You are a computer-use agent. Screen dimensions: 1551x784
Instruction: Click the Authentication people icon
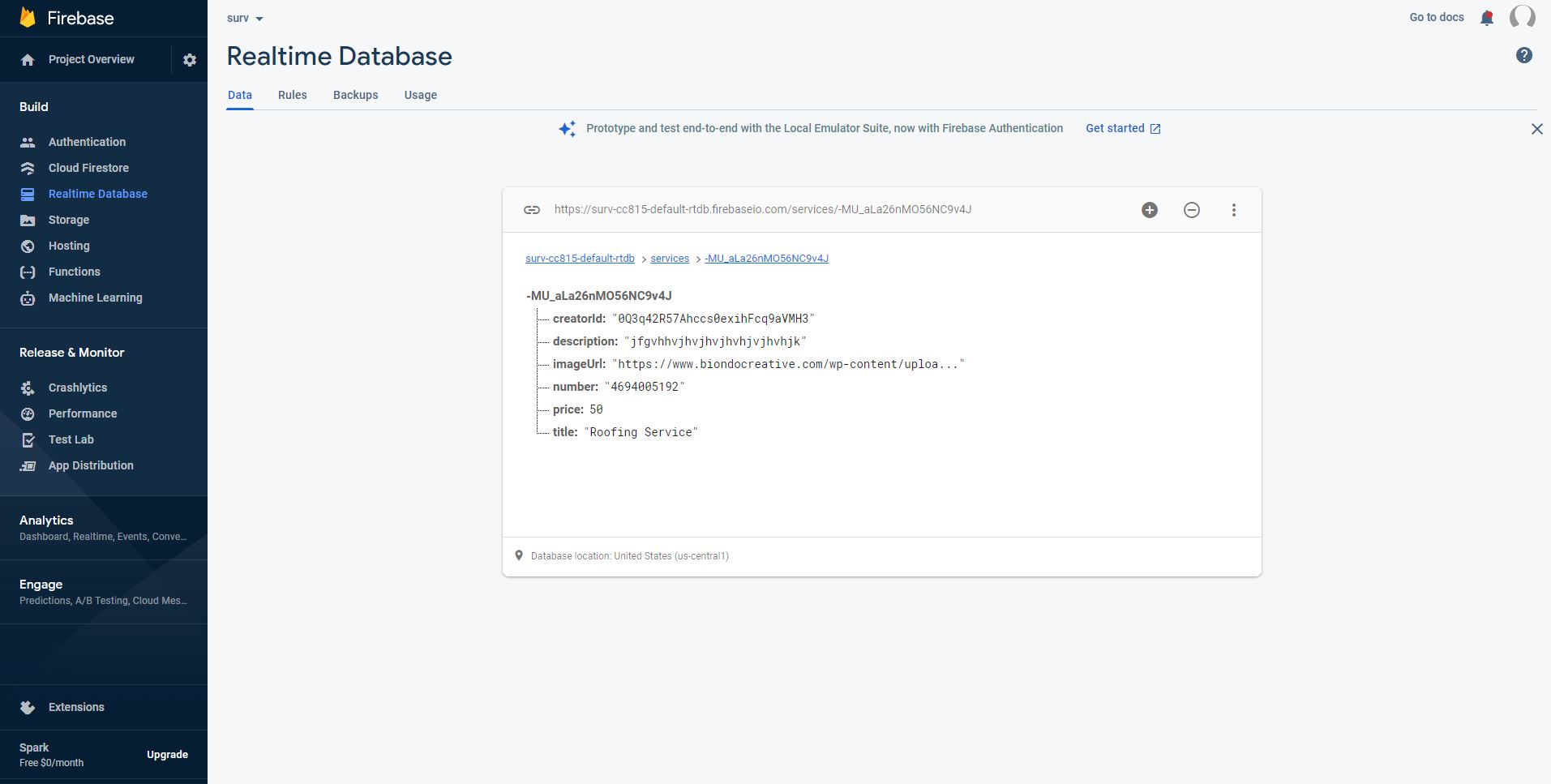click(28, 142)
